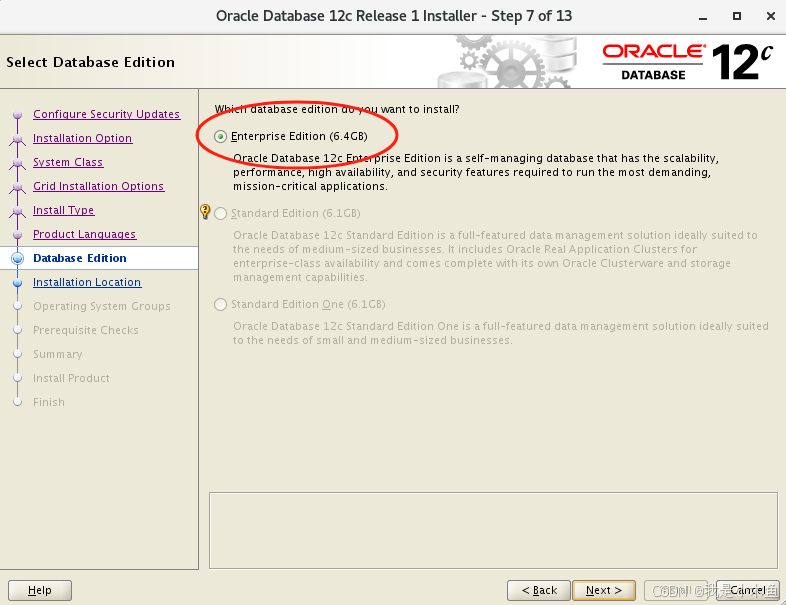Go to the Installation Option step
The width and height of the screenshot is (786, 605).
[x=83, y=138]
